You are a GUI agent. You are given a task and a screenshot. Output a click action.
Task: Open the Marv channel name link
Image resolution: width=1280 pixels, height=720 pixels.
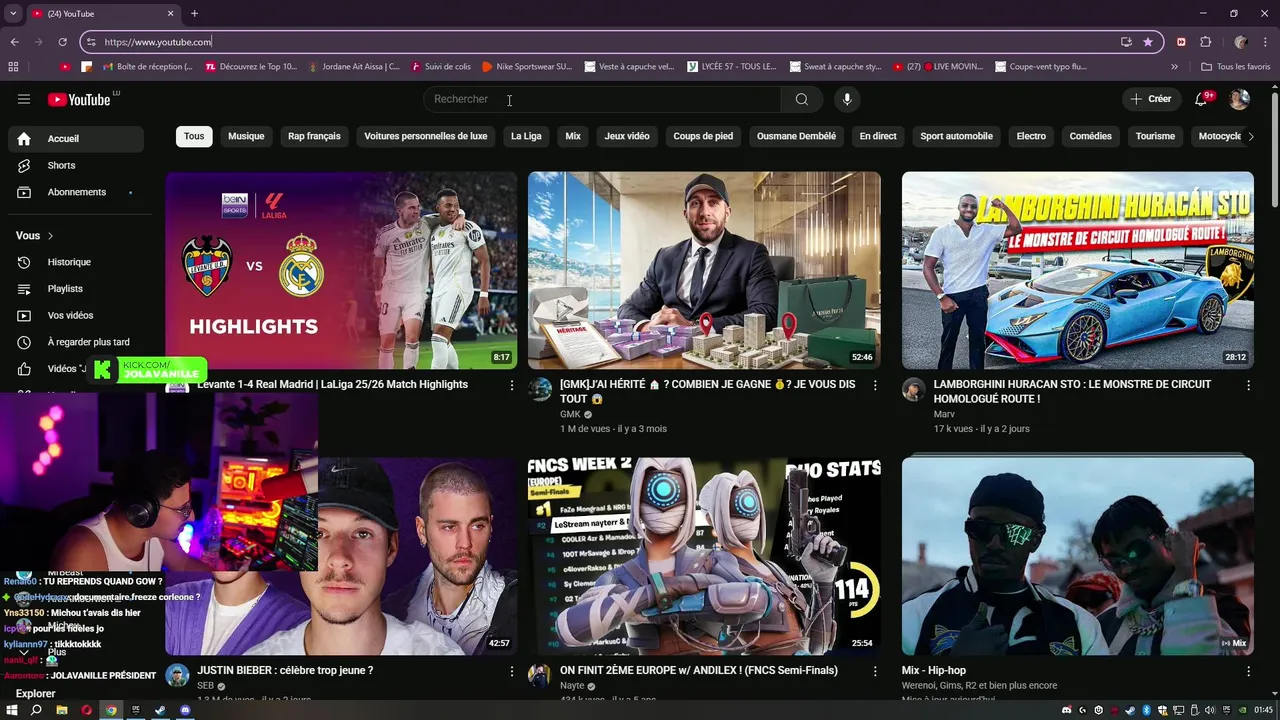[944, 414]
